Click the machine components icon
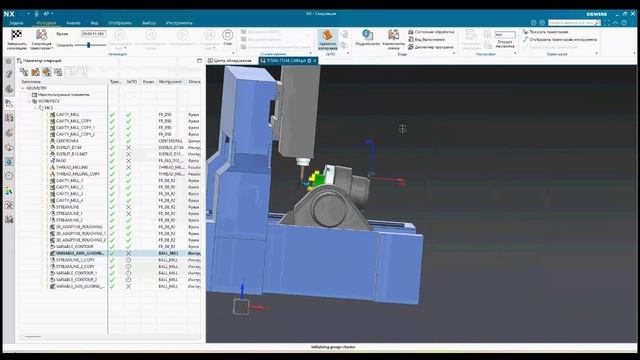The image size is (640, 360). pyautogui.click(x=393, y=35)
